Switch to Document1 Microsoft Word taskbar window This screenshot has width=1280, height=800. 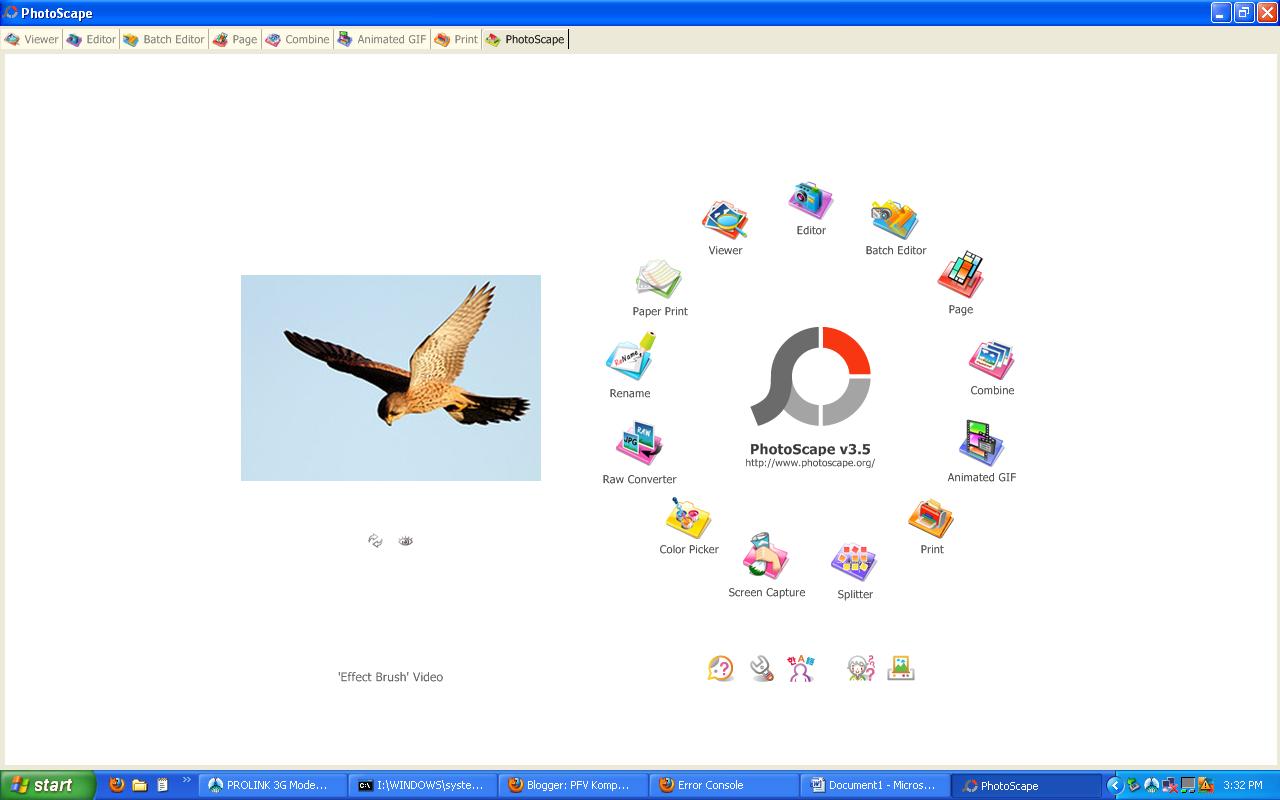click(x=875, y=785)
